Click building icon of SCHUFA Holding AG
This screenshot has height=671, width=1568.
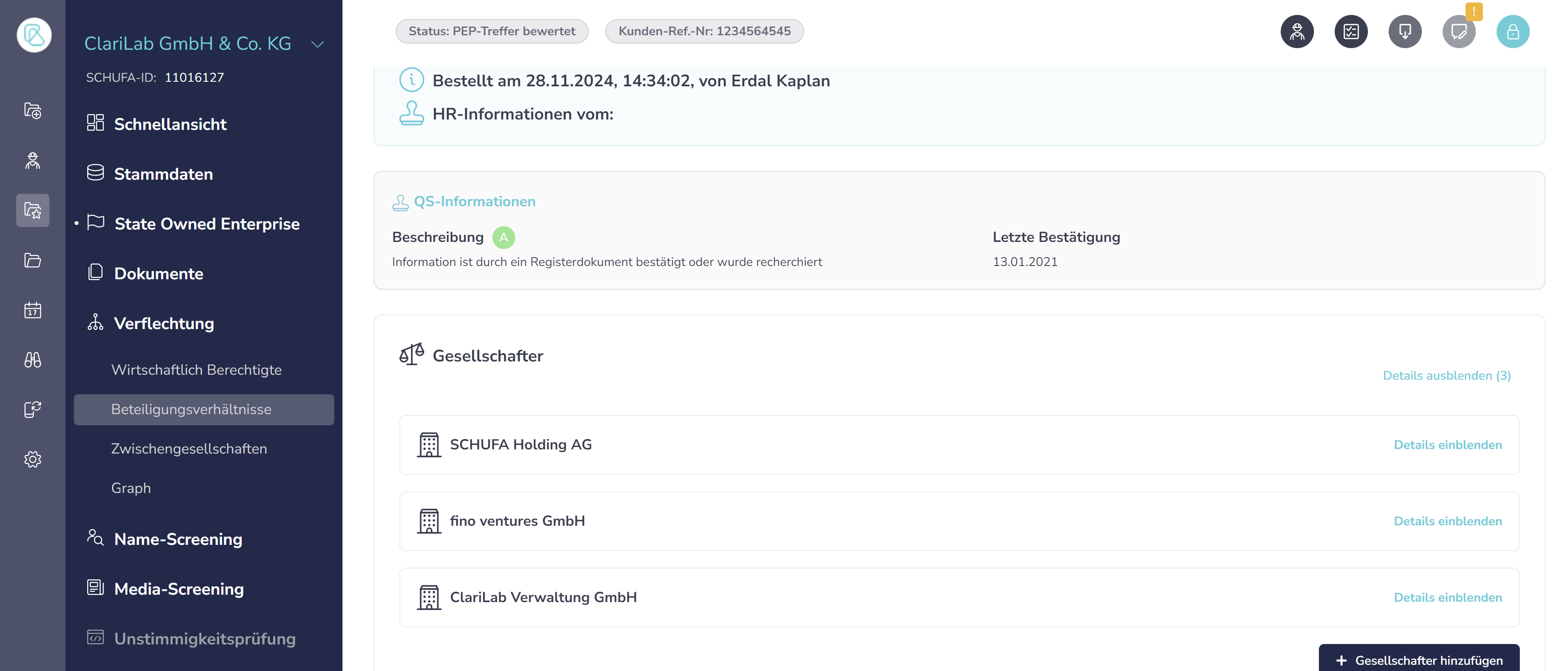coord(429,445)
